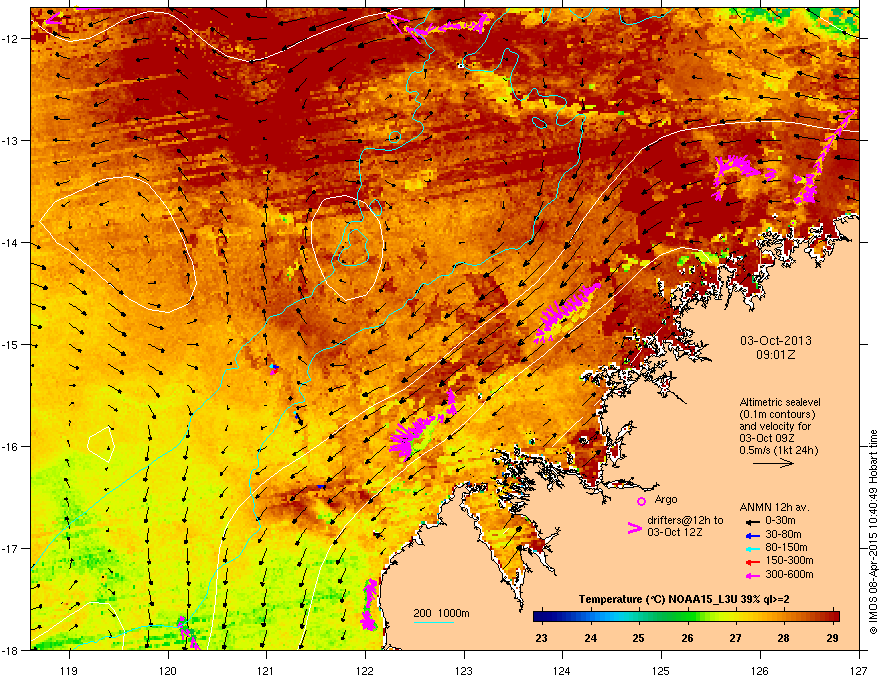This screenshot has height=680, width=880.
Task: Click the longitude axis label '119'
Action: click(x=69, y=670)
